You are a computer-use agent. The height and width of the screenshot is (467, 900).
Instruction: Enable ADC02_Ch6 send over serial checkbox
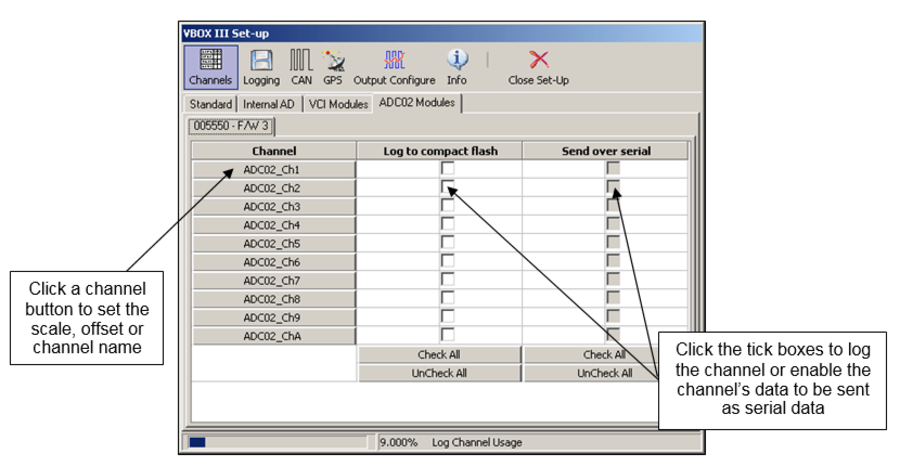tap(613, 260)
